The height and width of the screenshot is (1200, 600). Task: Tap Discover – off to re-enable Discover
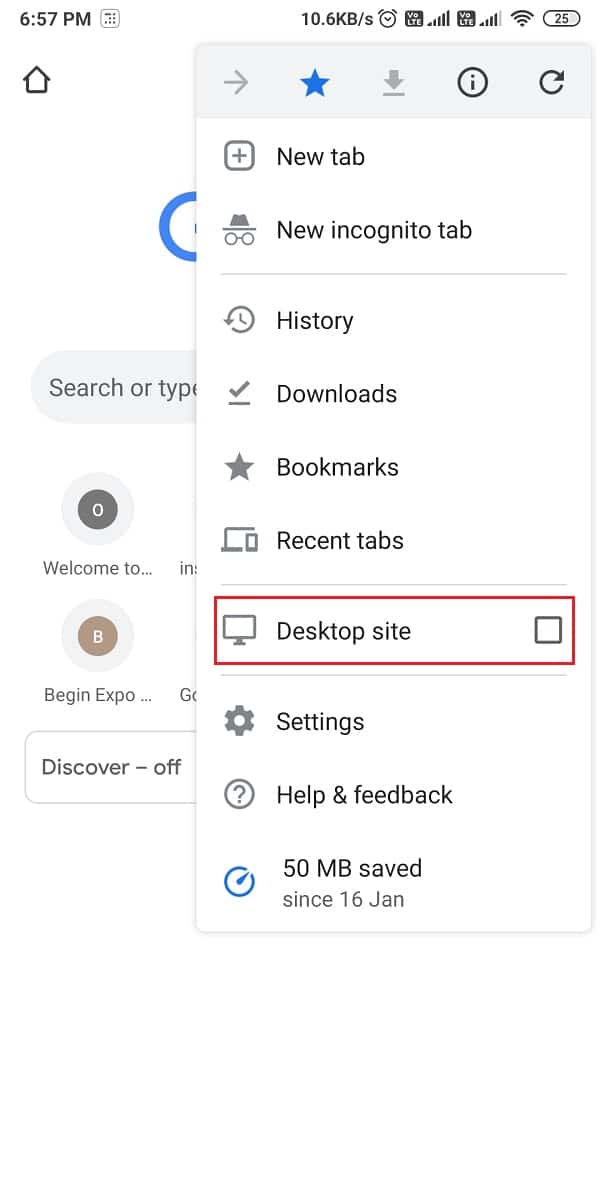point(111,767)
